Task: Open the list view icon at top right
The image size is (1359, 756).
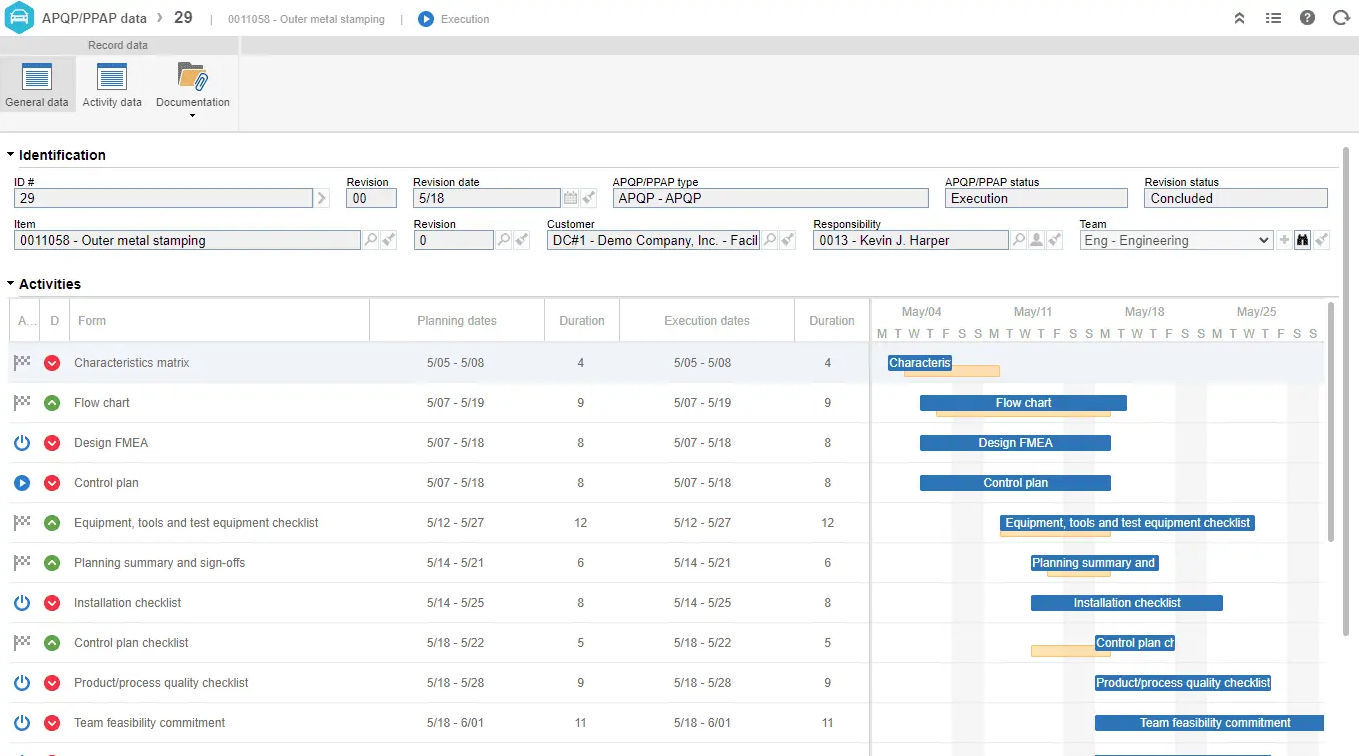Action: pos(1272,17)
